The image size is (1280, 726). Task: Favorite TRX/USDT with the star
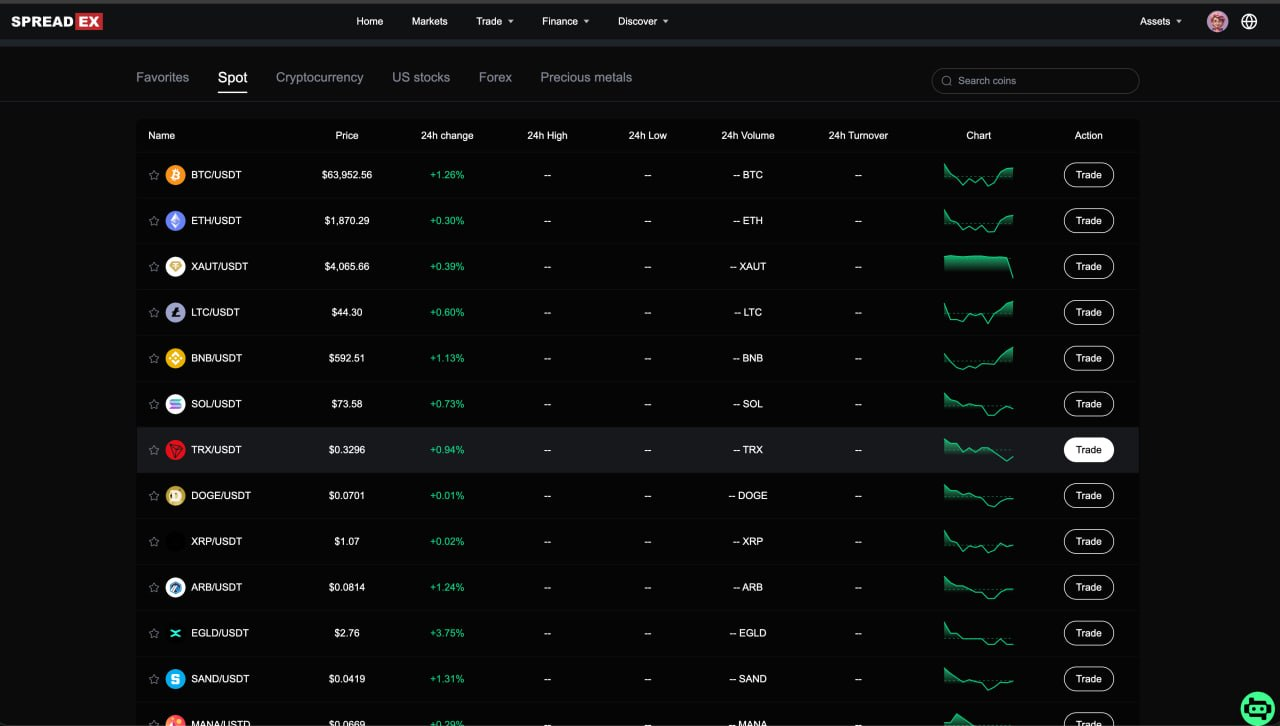tap(154, 450)
